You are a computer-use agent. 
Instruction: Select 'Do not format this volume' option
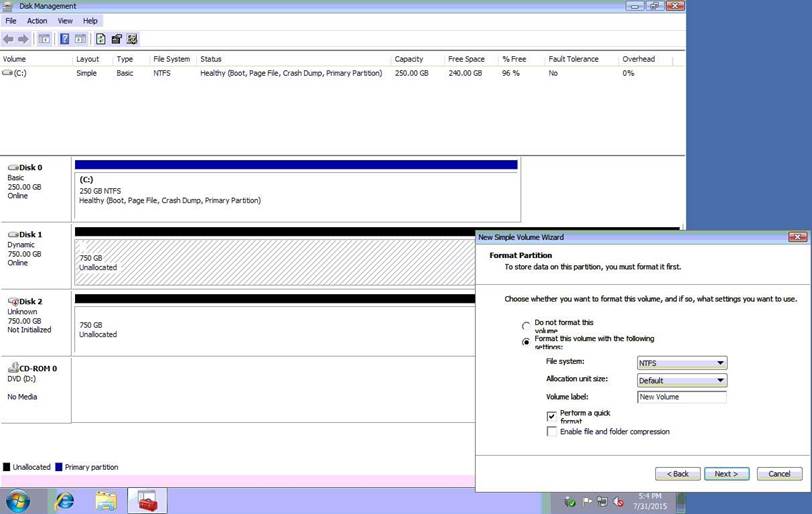(526, 326)
